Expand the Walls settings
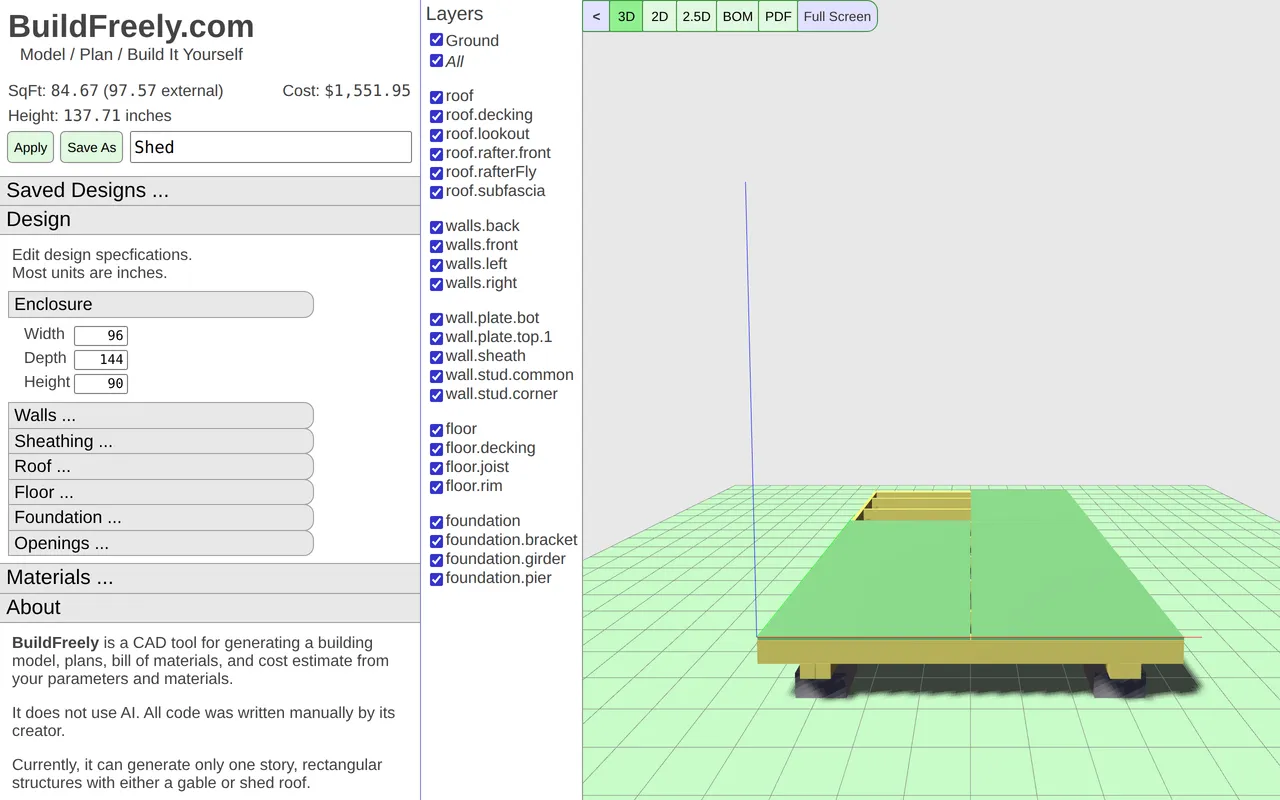1280x800 pixels. point(161,415)
